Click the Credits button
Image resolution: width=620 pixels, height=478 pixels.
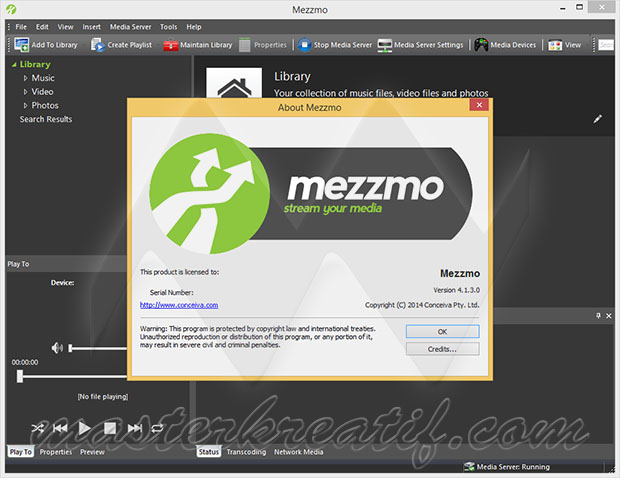[442, 349]
